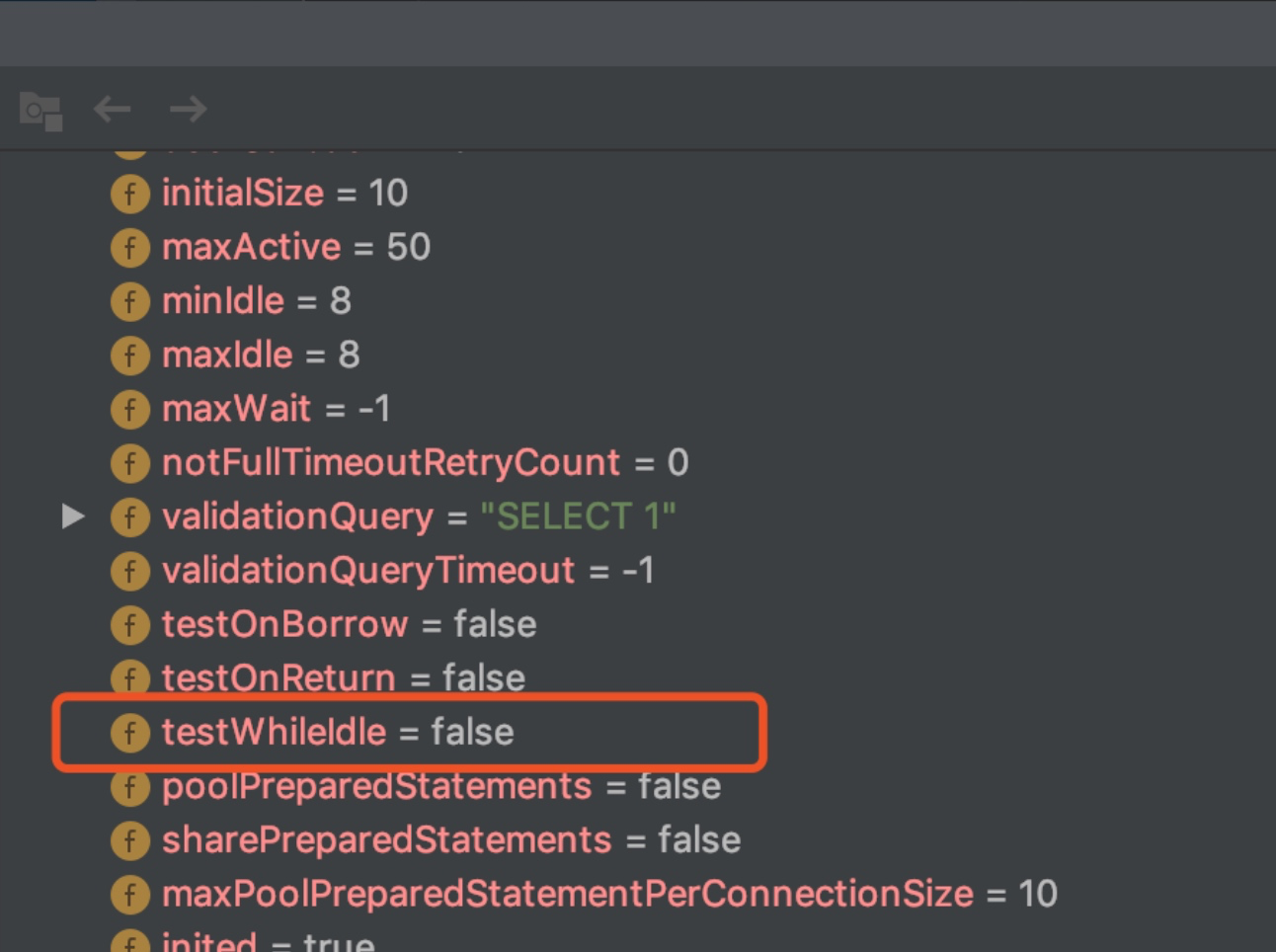Click the field icon beside initialSize
This screenshot has width=1276, height=952.
(x=130, y=194)
